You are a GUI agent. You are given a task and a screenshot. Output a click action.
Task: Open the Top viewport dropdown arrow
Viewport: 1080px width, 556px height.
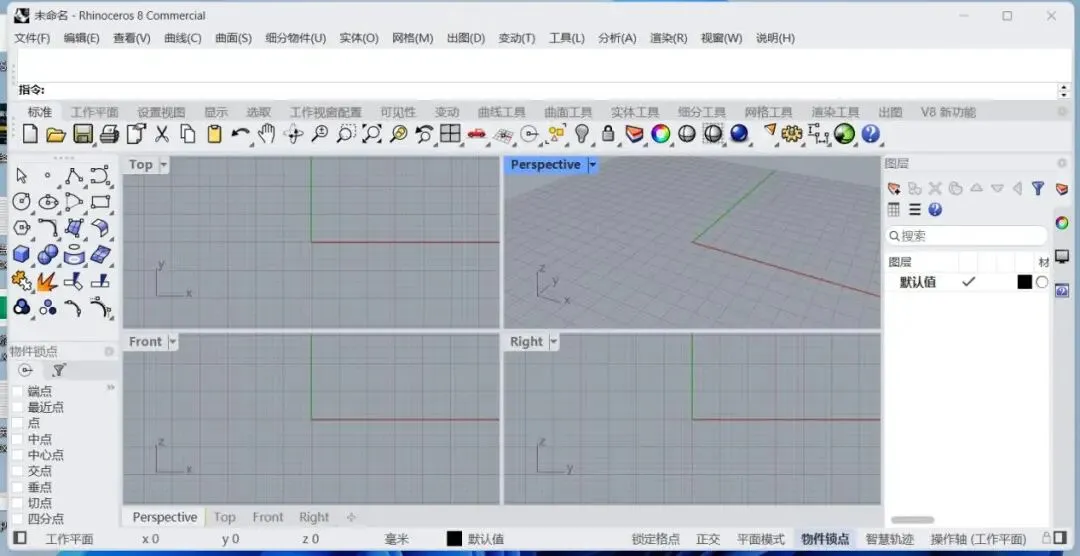163,165
